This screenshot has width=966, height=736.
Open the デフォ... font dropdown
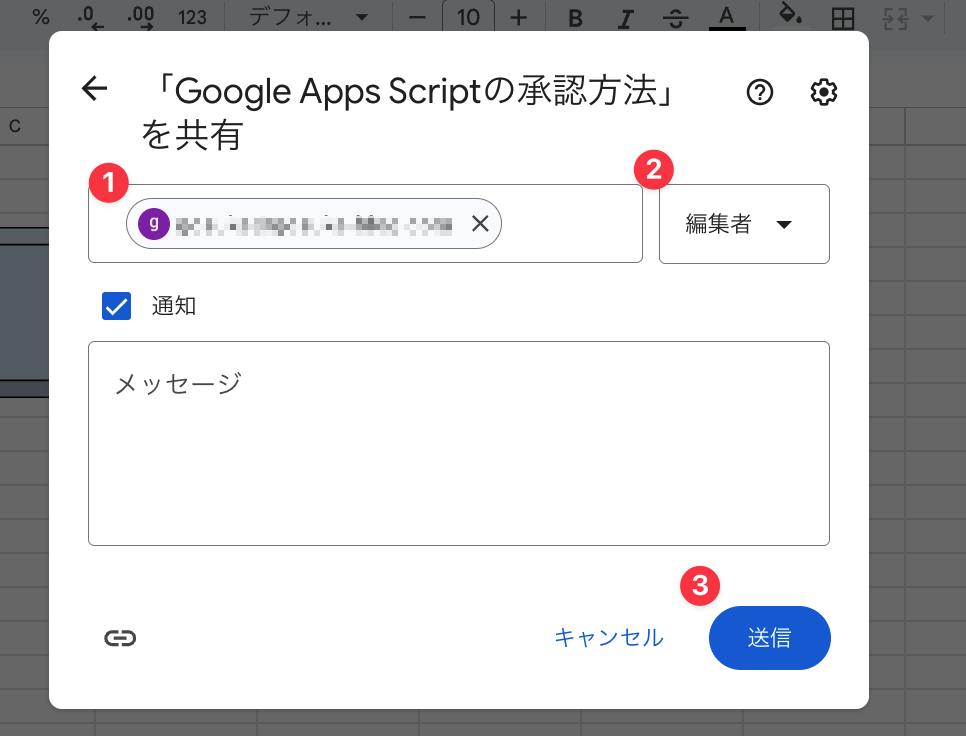308,17
